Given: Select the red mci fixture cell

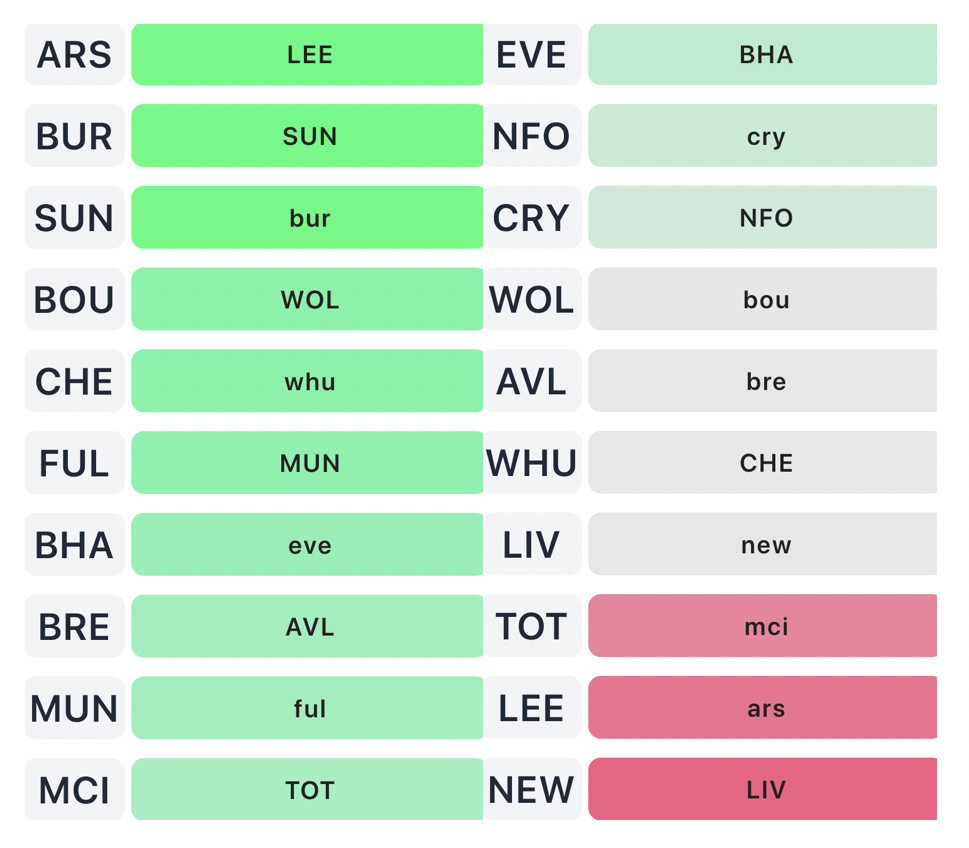Looking at the screenshot, I should (x=763, y=627).
